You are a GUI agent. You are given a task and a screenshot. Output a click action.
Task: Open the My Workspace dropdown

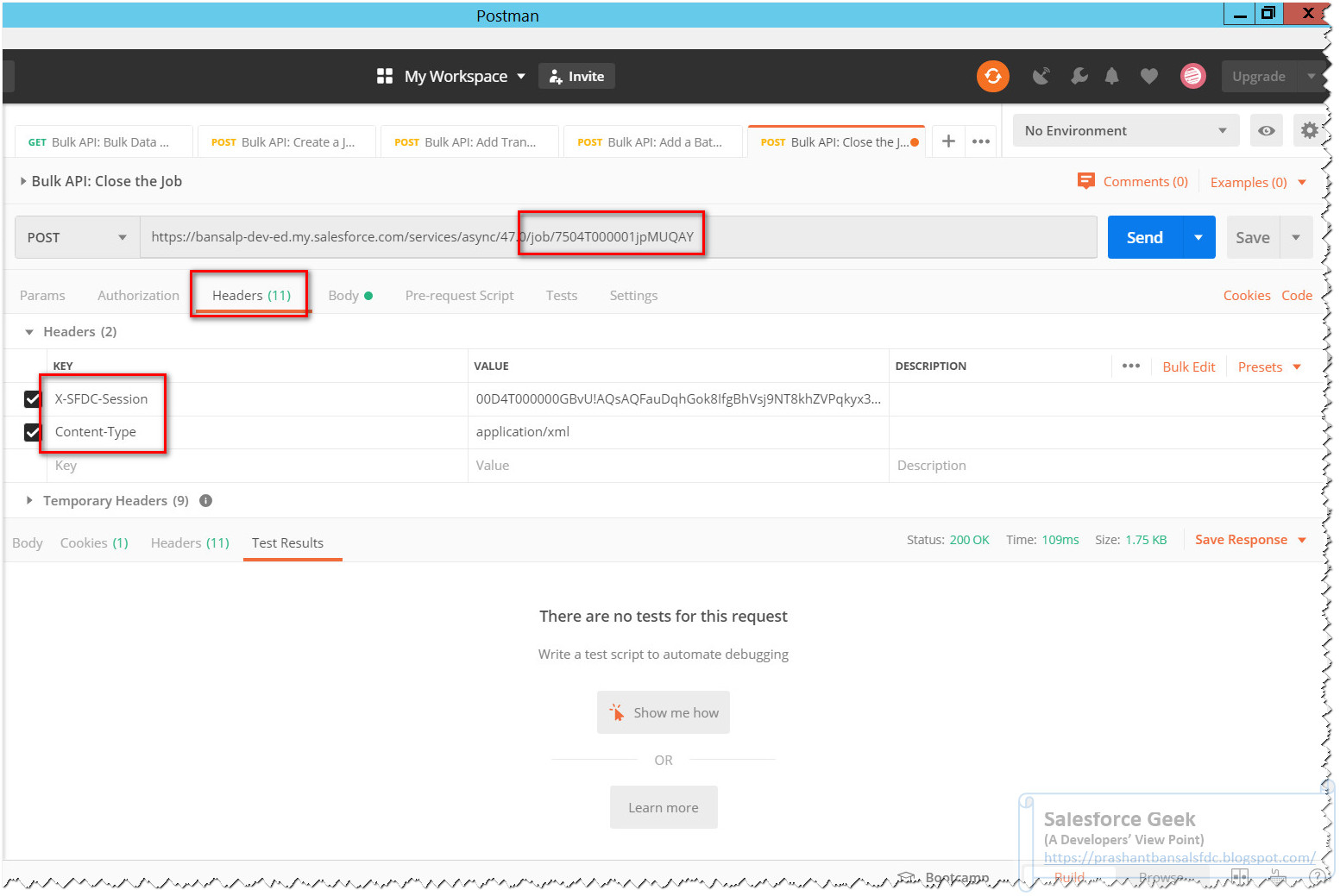pyautogui.click(x=464, y=76)
